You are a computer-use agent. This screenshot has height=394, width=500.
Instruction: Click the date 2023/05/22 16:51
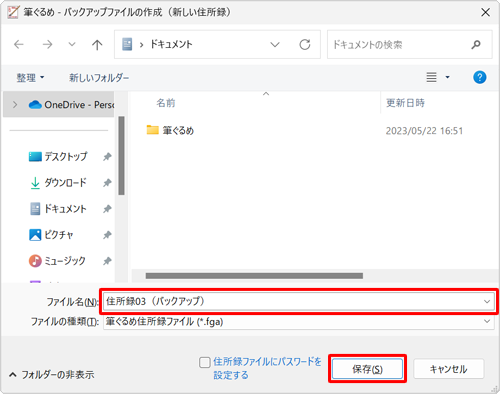pyautogui.click(x=424, y=131)
